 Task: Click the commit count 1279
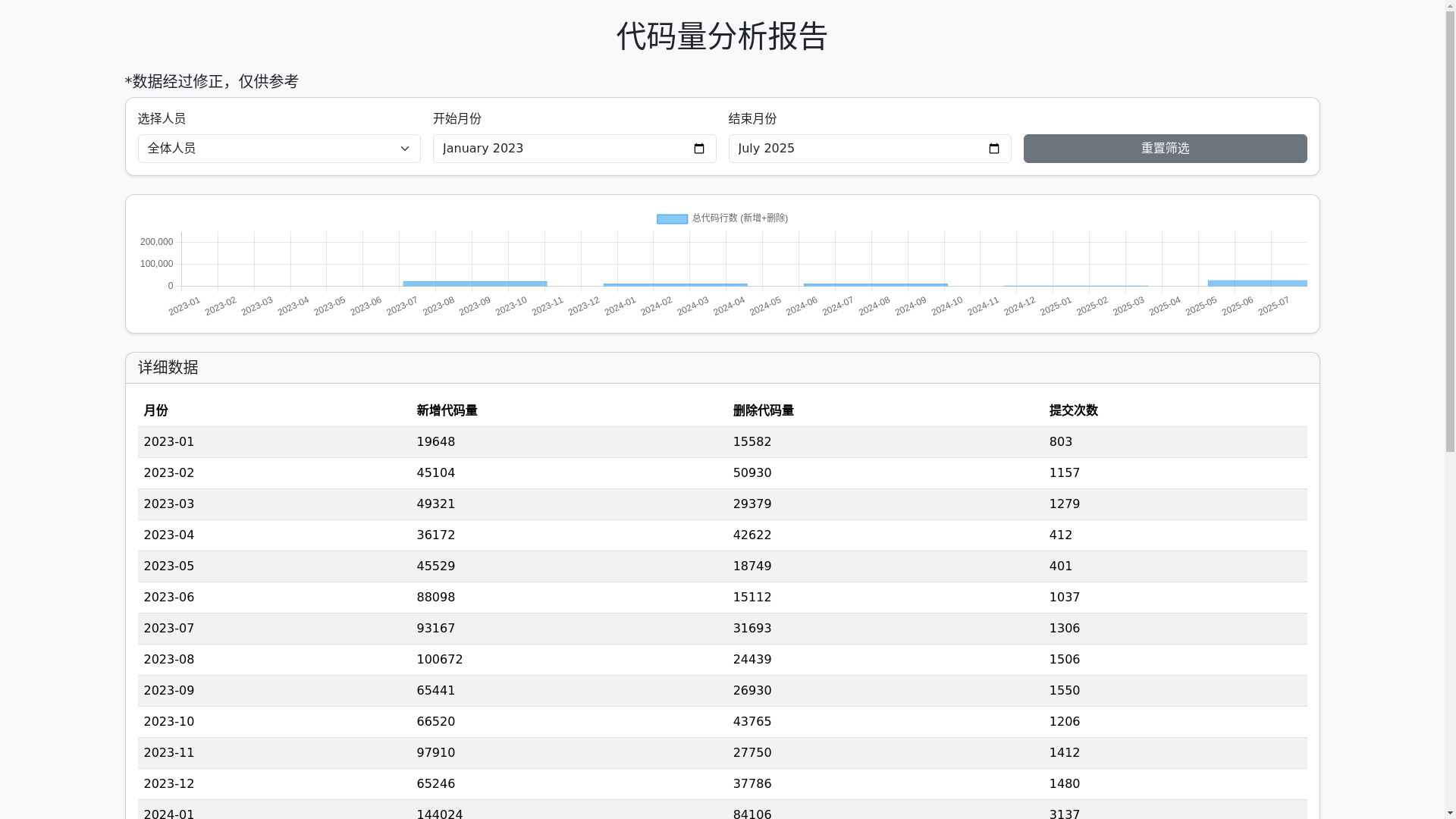[1064, 504]
